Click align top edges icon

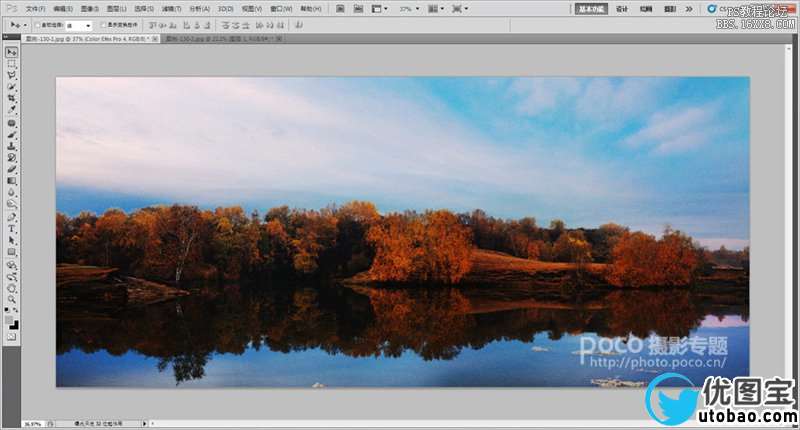(153, 25)
